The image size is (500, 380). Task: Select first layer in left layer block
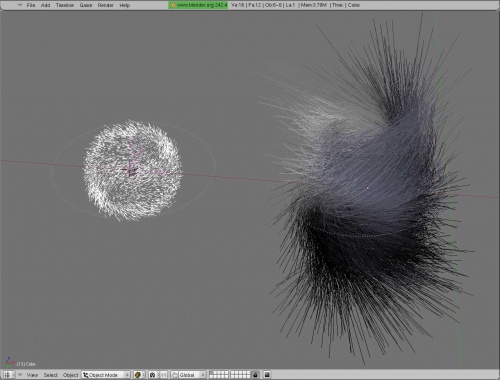(x=211, y=373)
